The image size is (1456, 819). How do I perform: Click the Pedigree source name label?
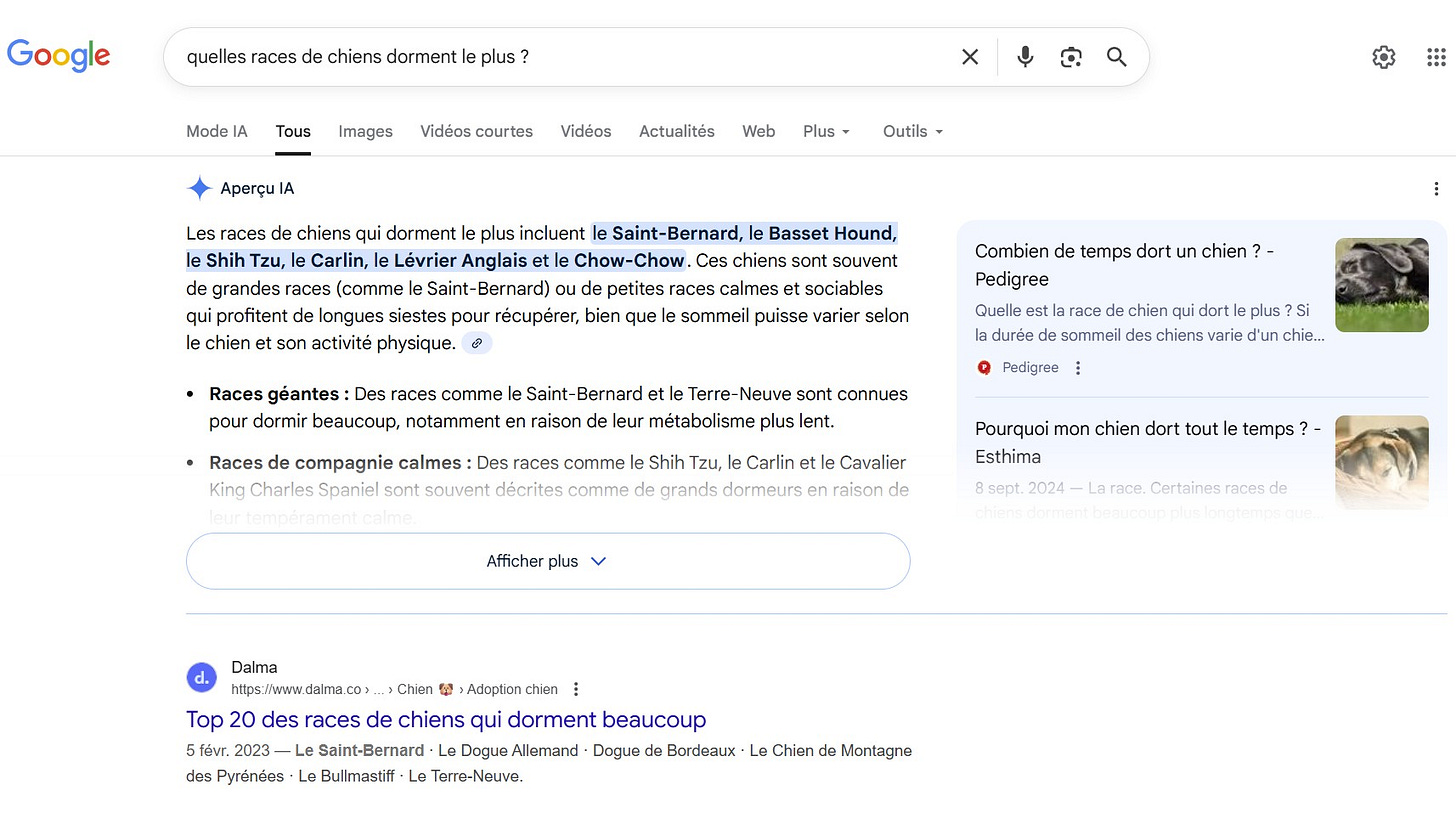tap(1030, 368)
